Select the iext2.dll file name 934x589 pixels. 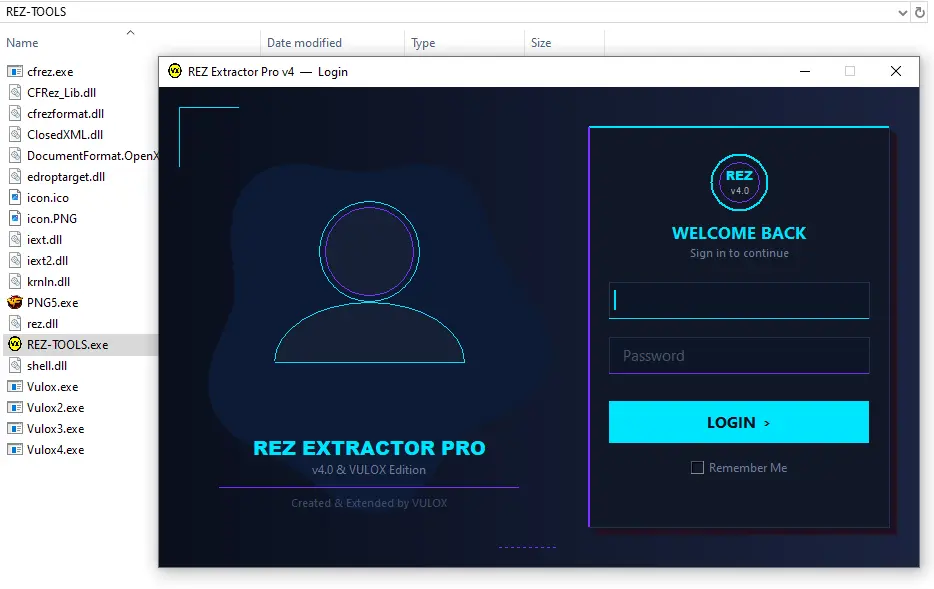[48, 260]
